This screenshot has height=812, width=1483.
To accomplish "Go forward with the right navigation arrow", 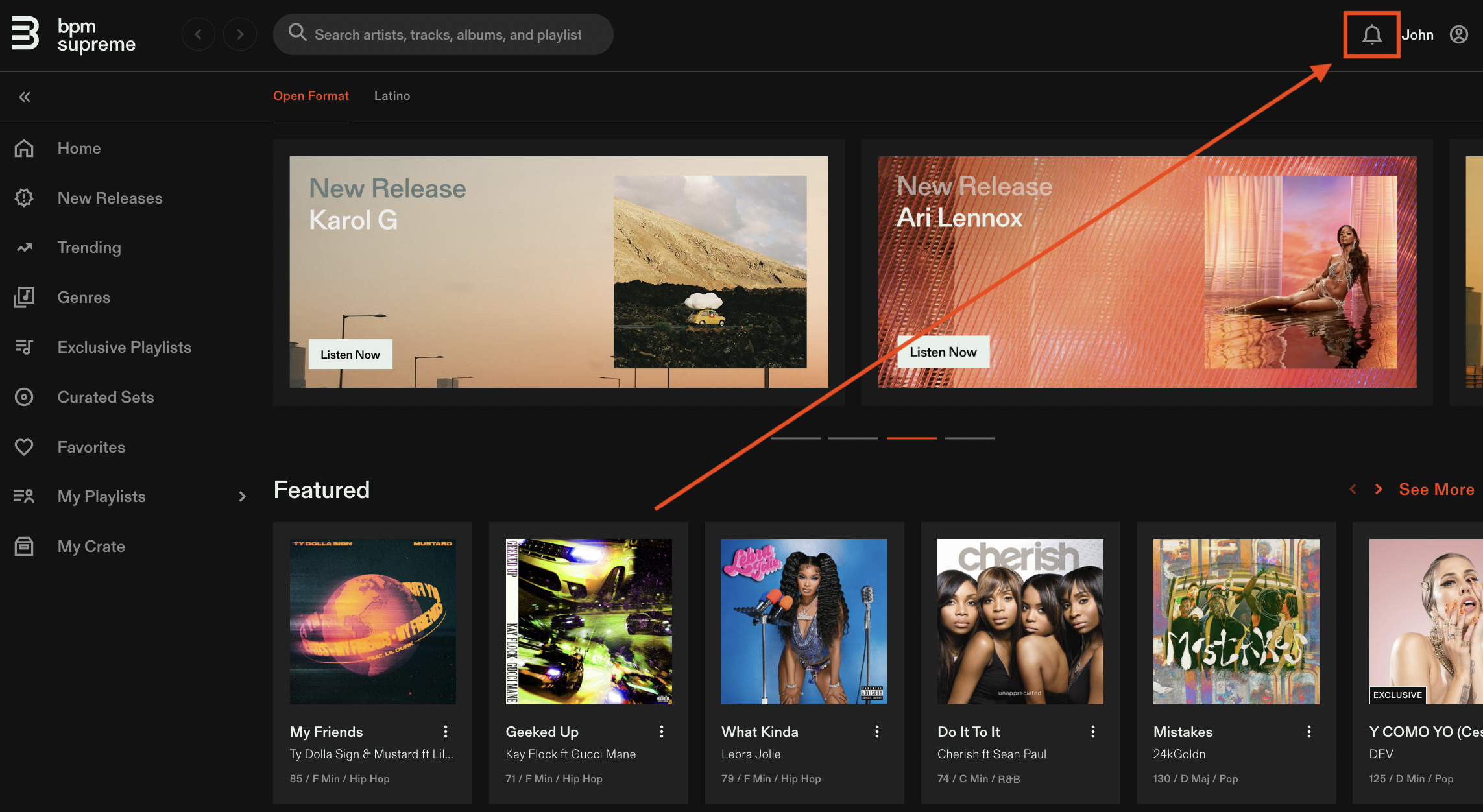I will click(240, 34).
